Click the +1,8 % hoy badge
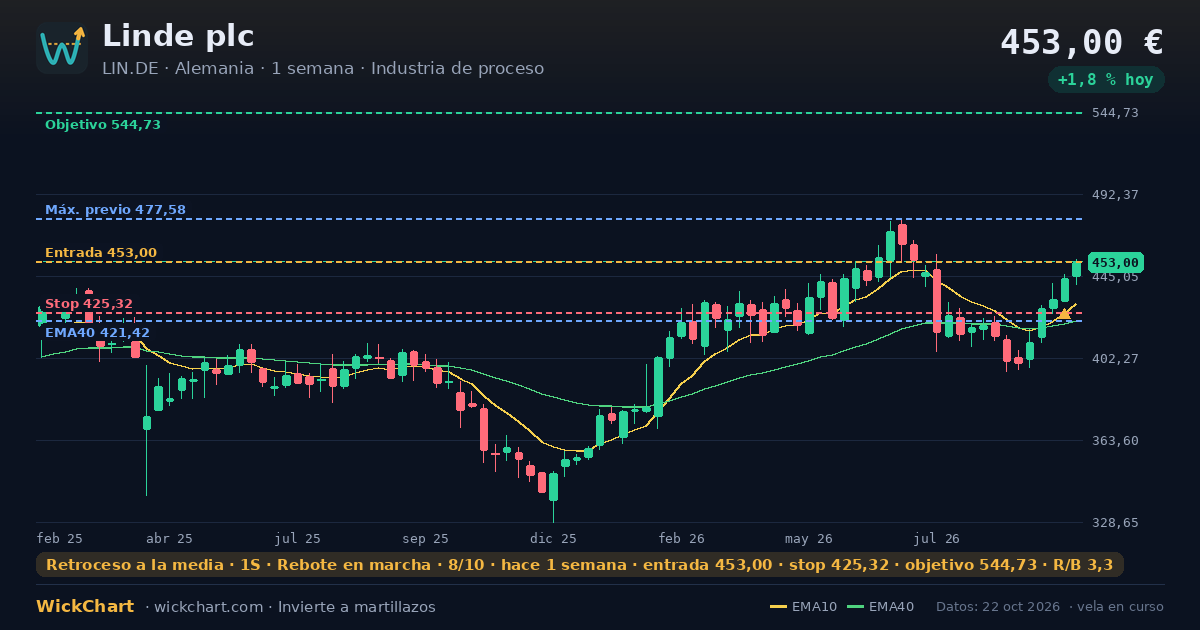Image resolution: width=1200 pixels, height=630 pixels. point(1106,80)
